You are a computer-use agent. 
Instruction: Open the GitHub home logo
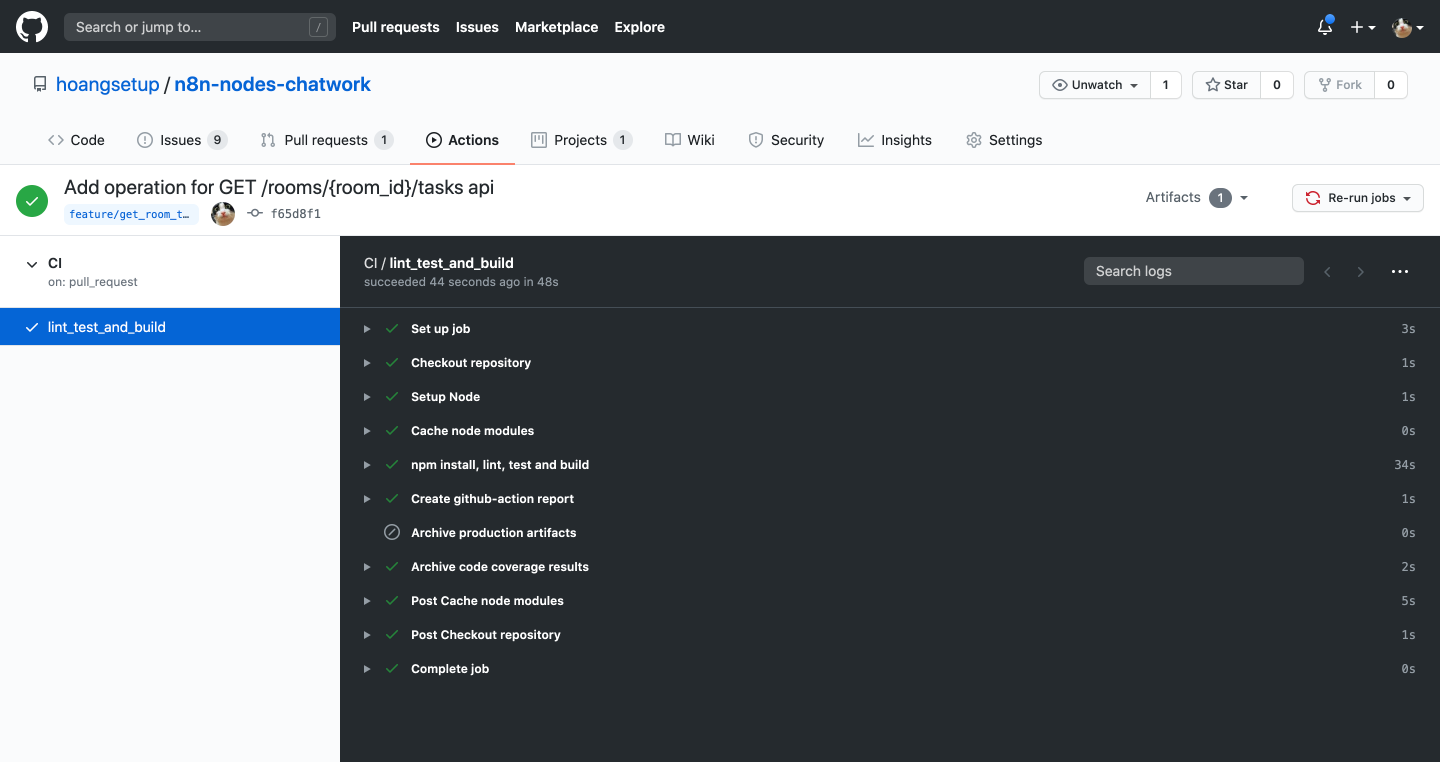click(x=32, y=27)
